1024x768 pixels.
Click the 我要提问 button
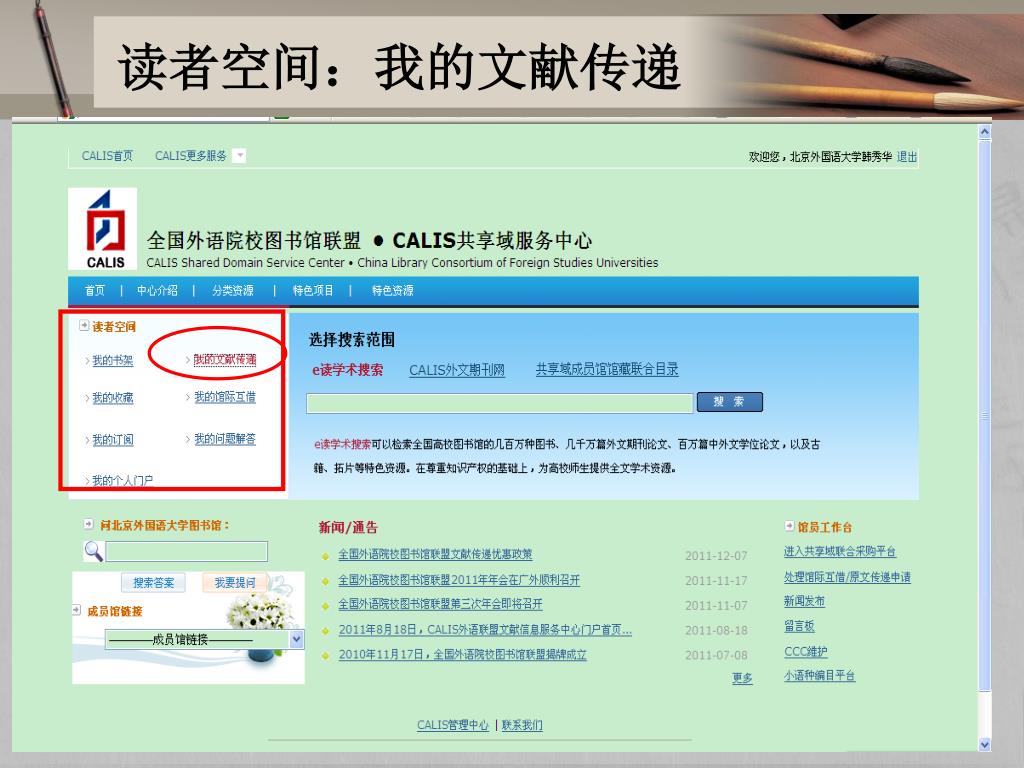(x=235, y=583)
